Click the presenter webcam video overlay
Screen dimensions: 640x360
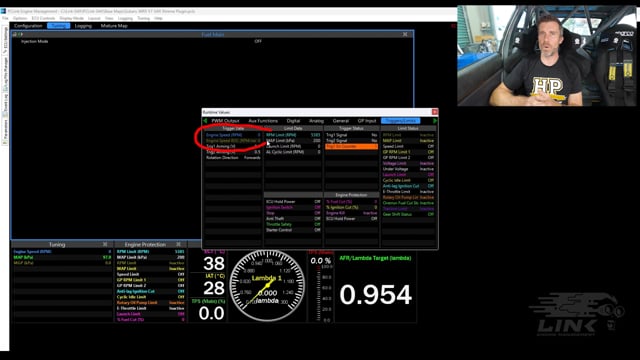pyautogui.click(x=547, y=56)
